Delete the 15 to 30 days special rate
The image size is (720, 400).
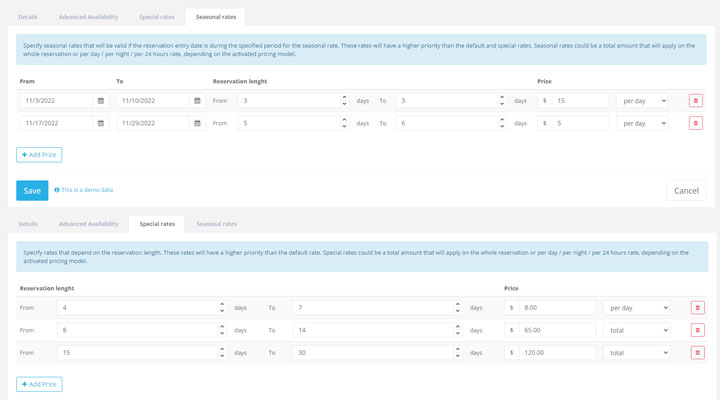click(x=697, y=352)
